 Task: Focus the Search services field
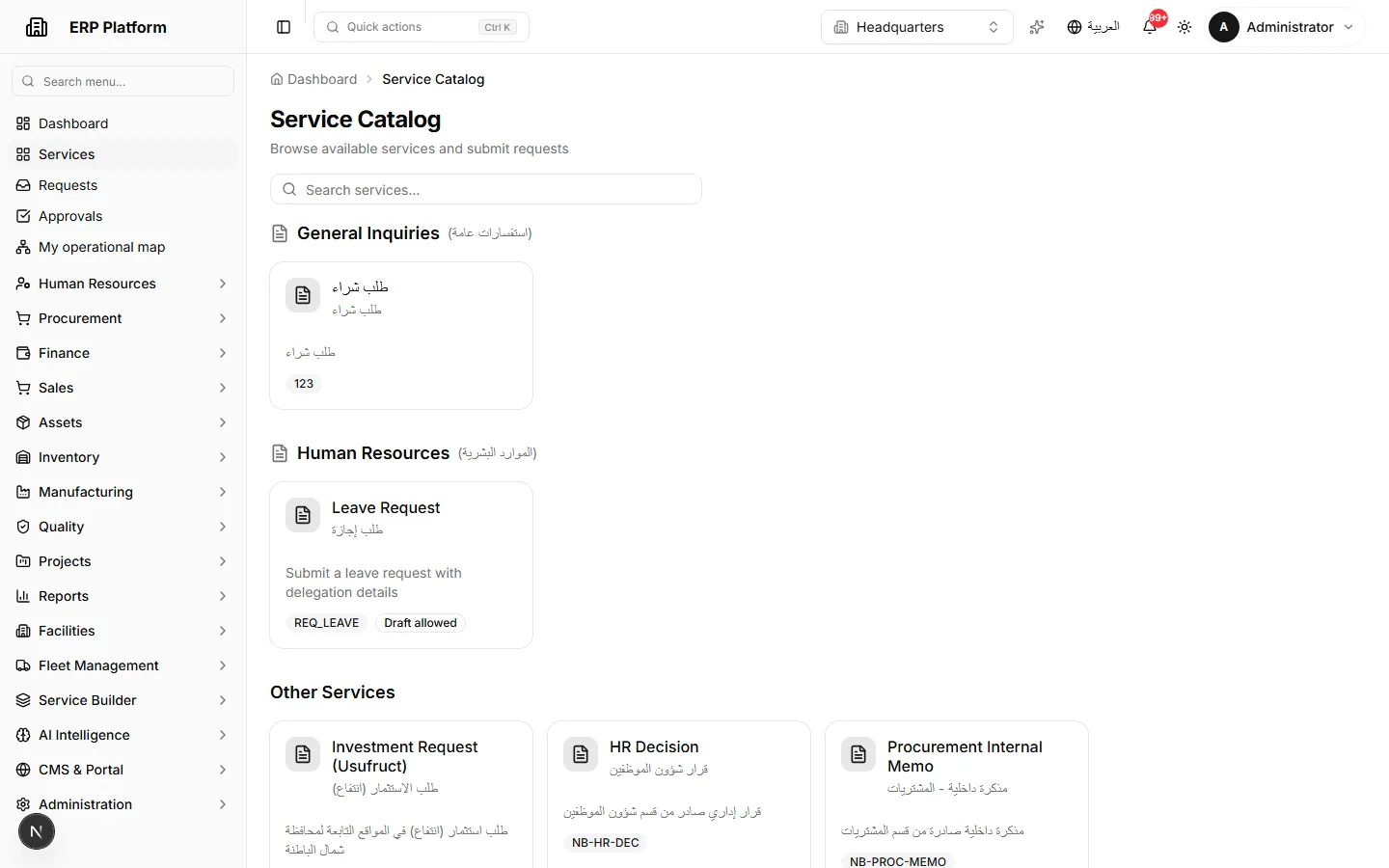click(485, 189)
